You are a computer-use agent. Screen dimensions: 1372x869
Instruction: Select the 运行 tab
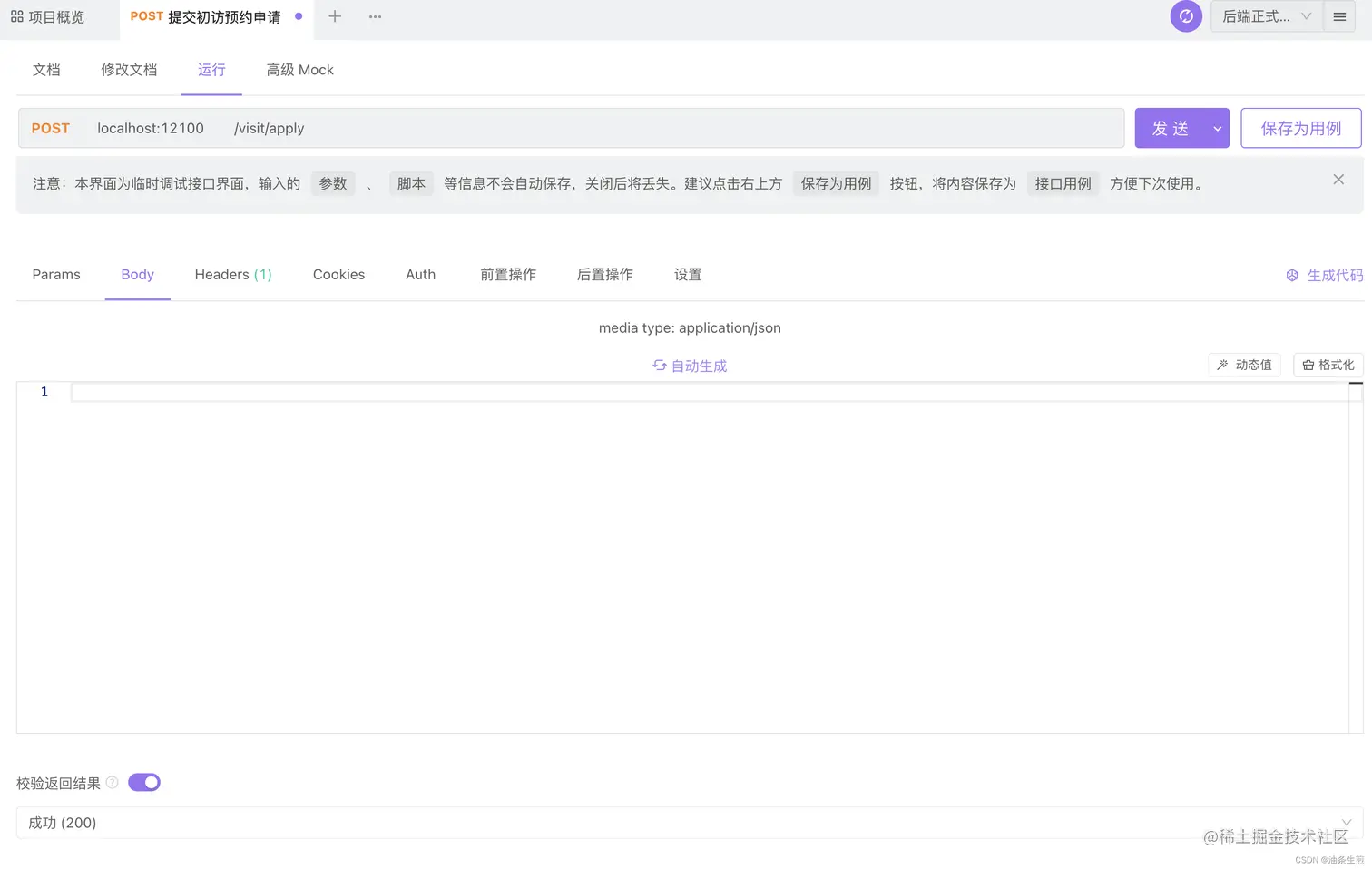[x=211, y=70]
